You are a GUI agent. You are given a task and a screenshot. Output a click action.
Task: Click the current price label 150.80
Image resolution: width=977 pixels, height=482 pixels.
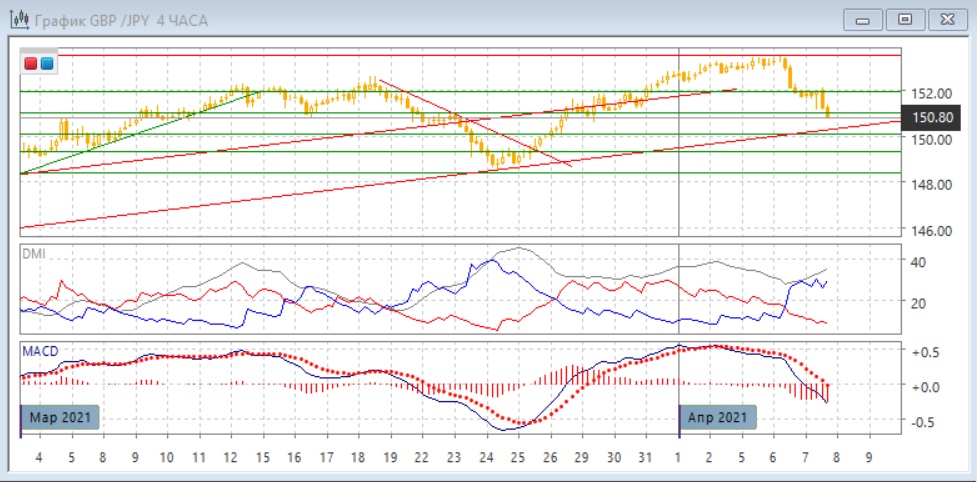(929, 117)
